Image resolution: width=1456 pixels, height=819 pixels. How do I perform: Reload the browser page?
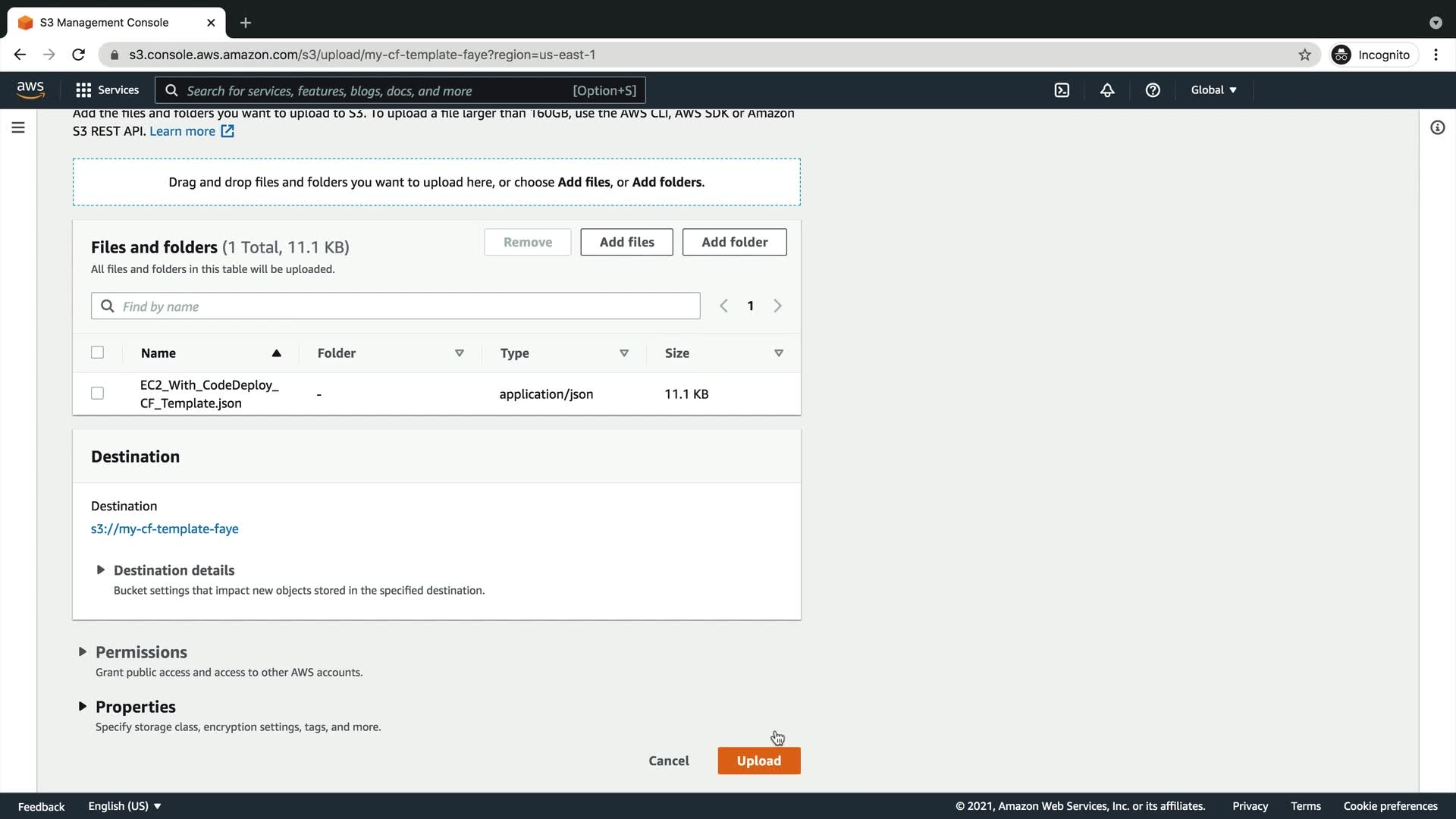(x=78, y=55)
